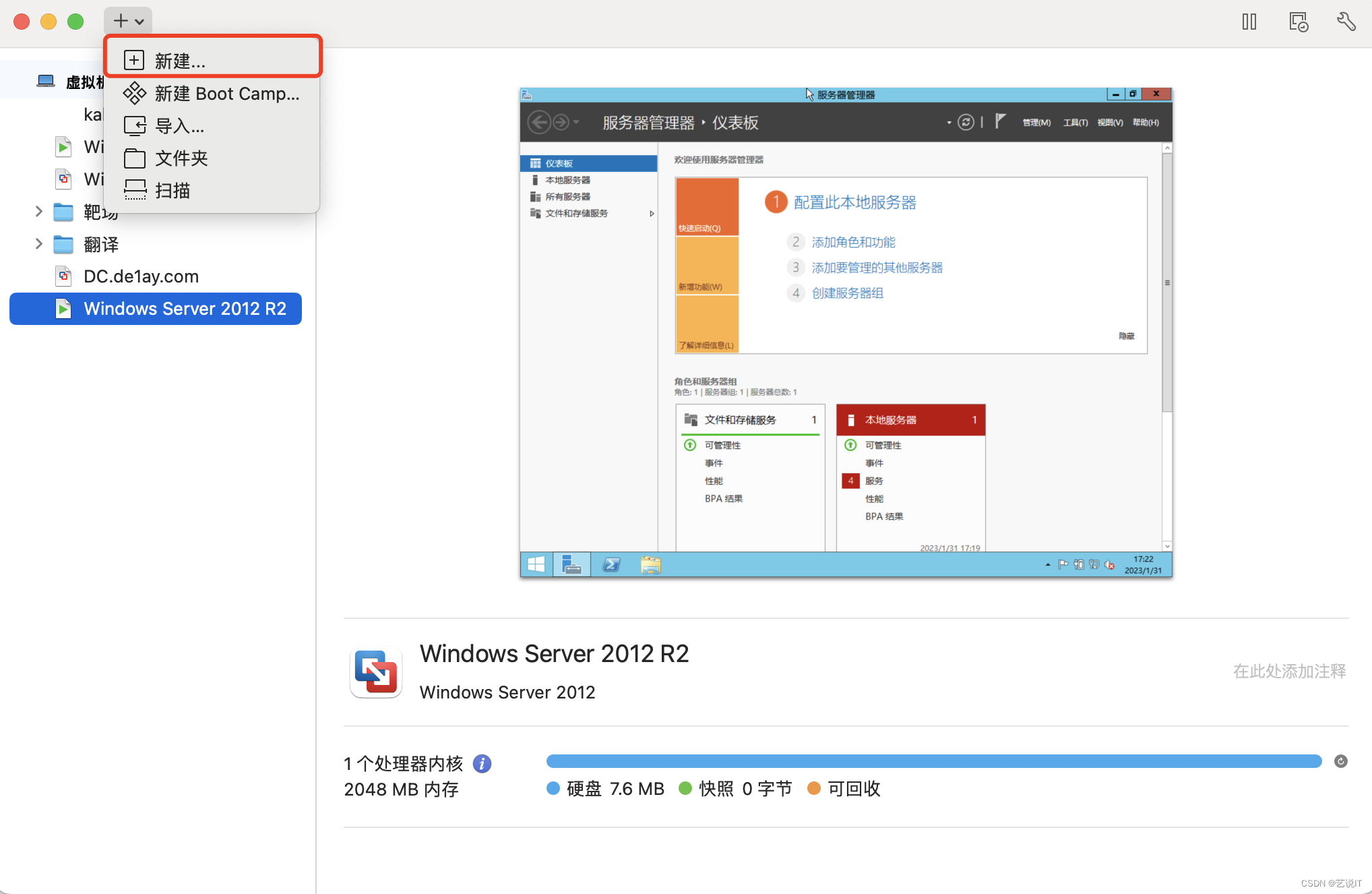Click the pause/suspend toolbar icon
This screenshot has height=894, width=1372.
(1249, 22)
